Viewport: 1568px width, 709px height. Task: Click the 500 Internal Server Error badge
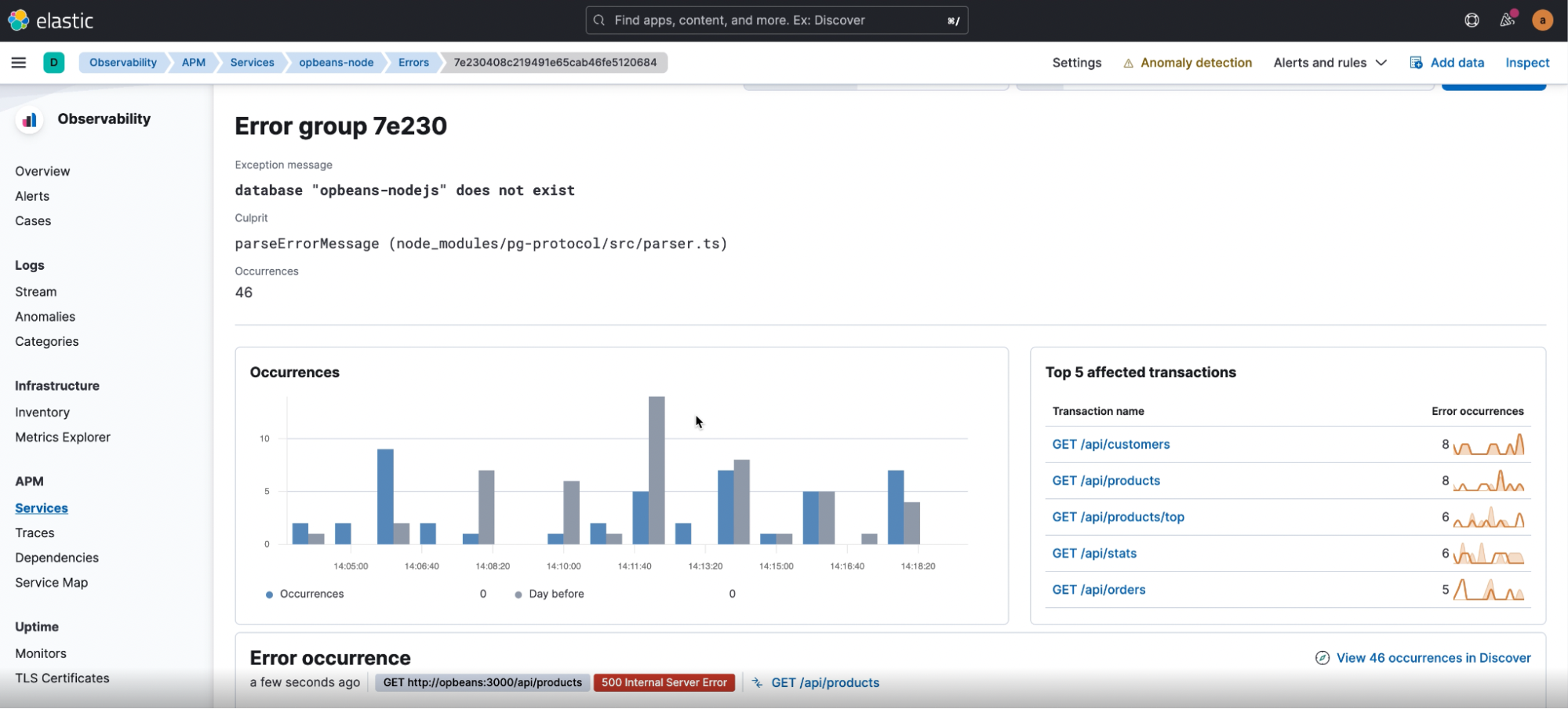664,683
